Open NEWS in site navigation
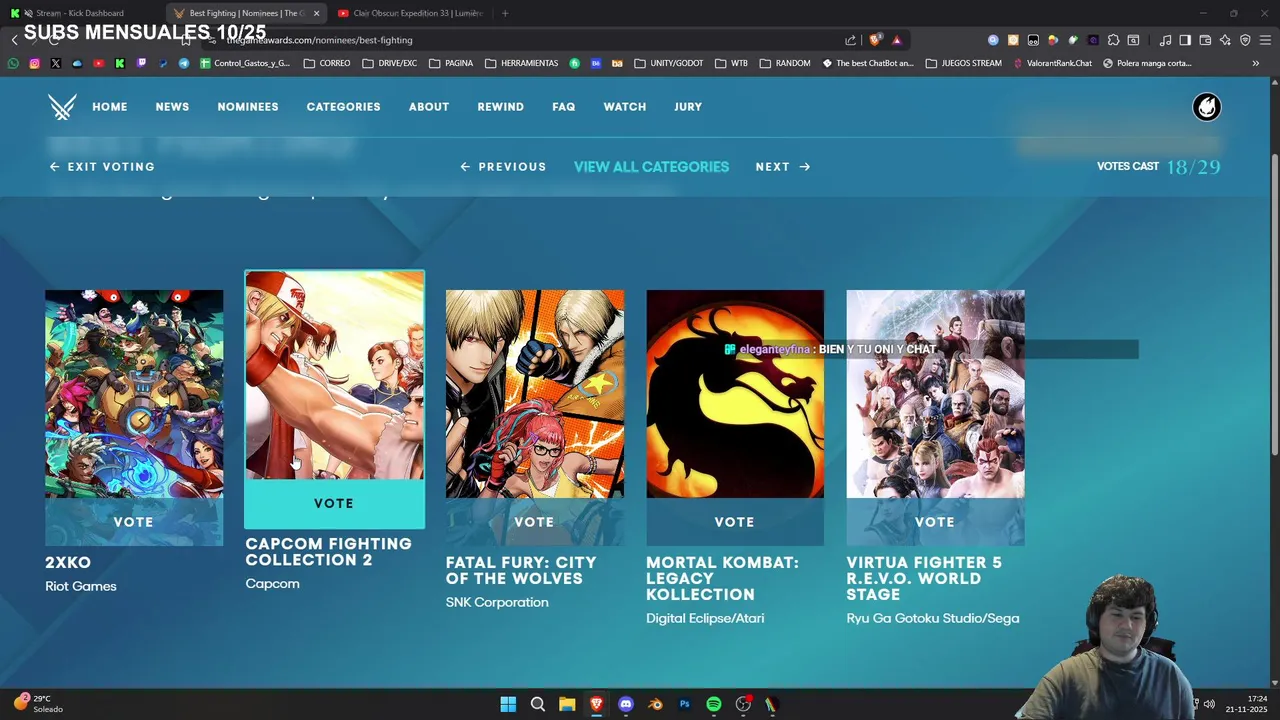This screenshot has width=1280, height=720. (x=172, y=107)
